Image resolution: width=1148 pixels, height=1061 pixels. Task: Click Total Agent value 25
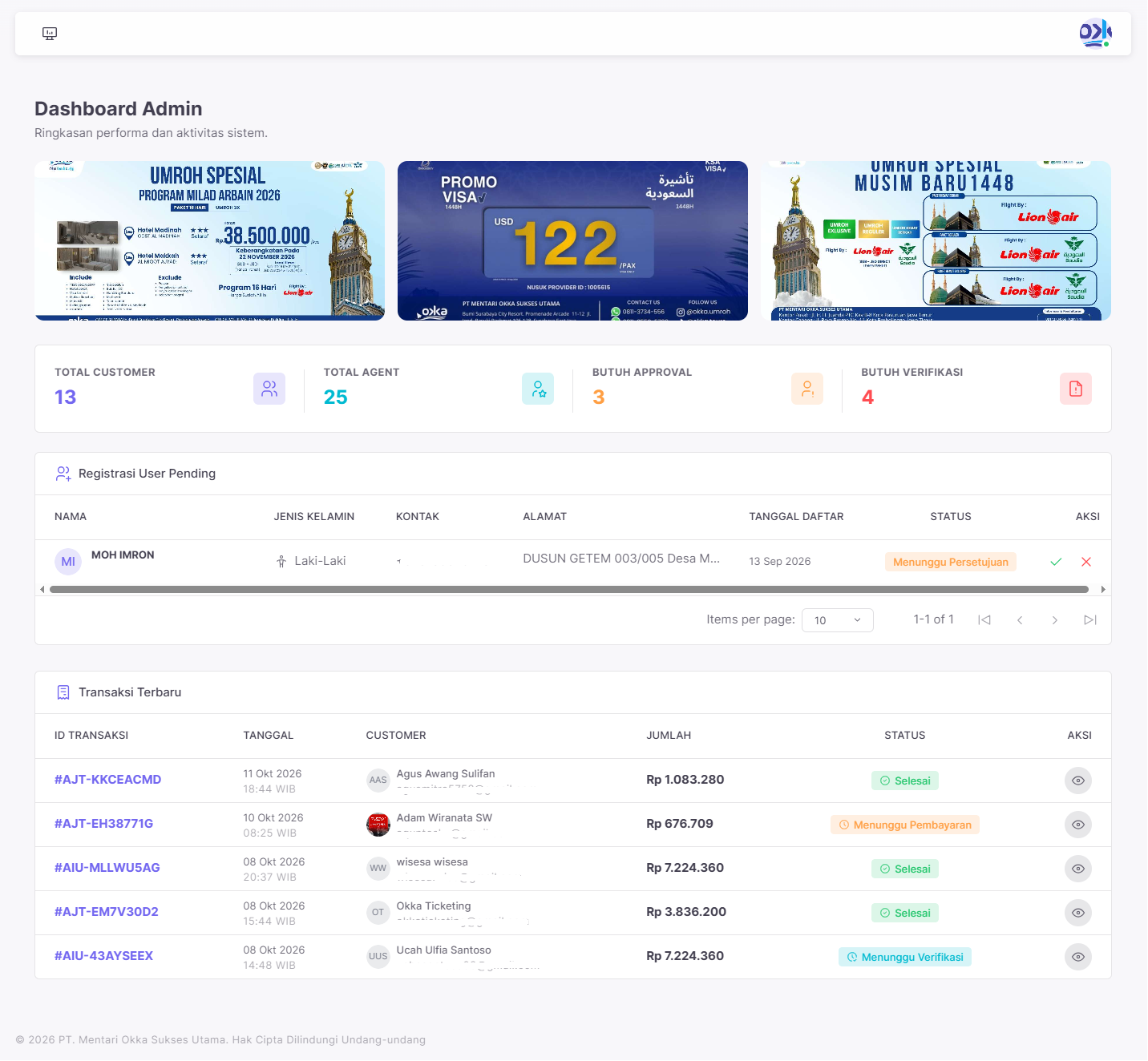click(x=335, y=397)
